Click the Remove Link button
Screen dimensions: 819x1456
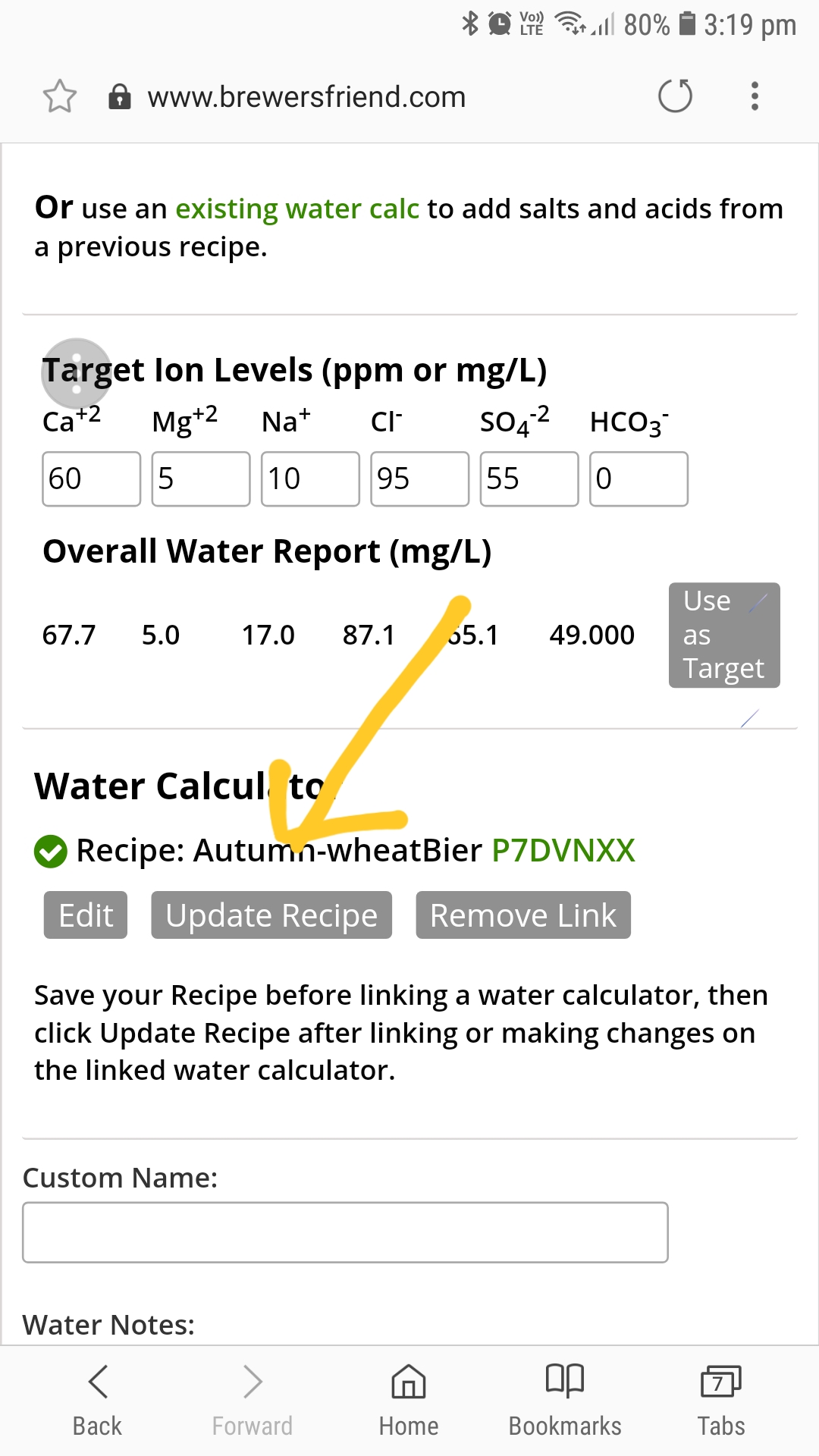[523, 915]
